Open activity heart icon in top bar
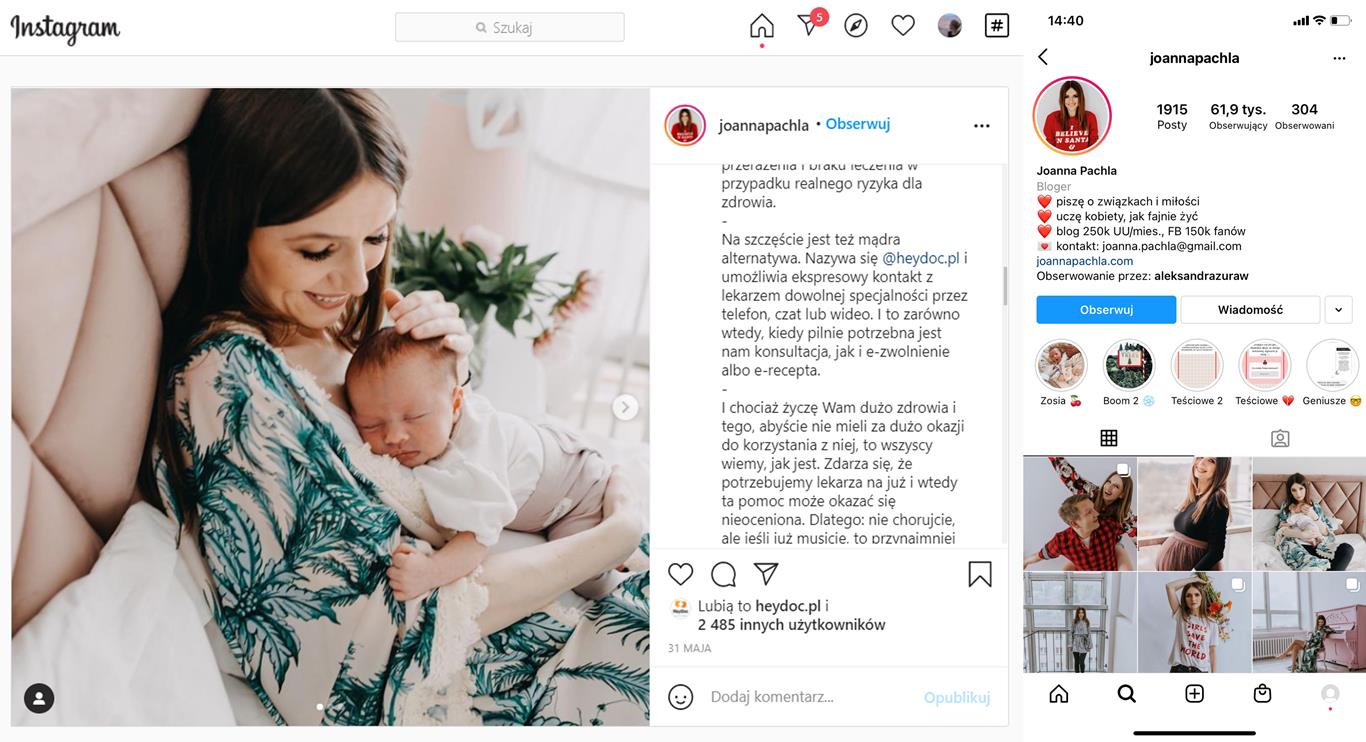1366x742 pixels. pyautogui.click(x=903, y=26)
